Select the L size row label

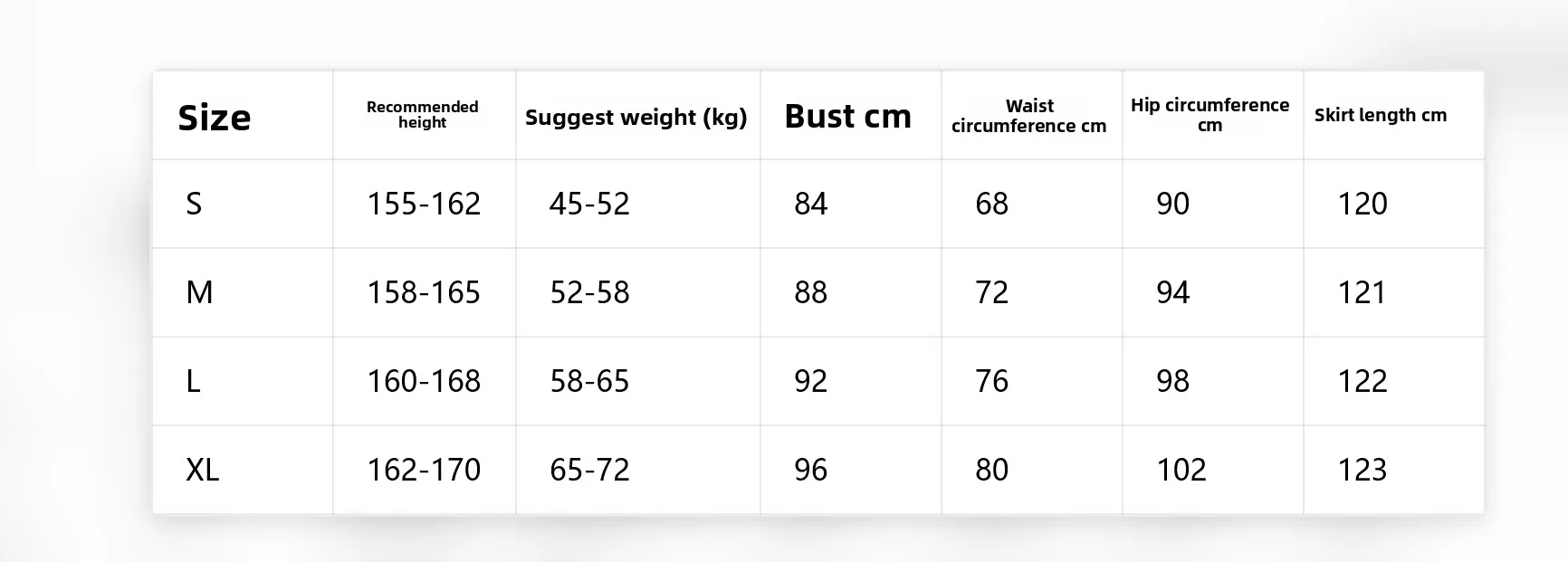(x=193, y=381)
